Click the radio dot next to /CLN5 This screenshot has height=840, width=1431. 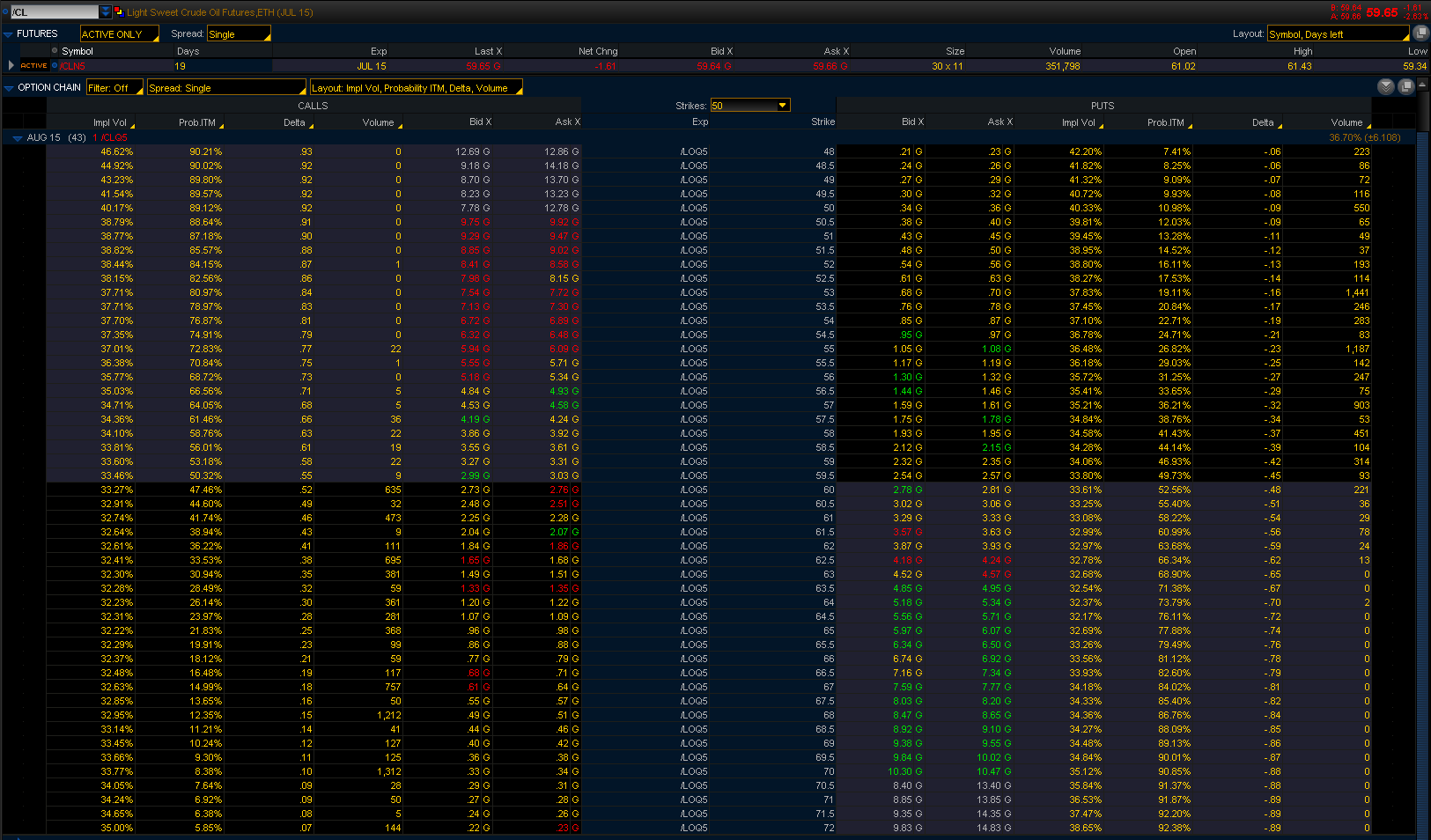tap(55, 66)
